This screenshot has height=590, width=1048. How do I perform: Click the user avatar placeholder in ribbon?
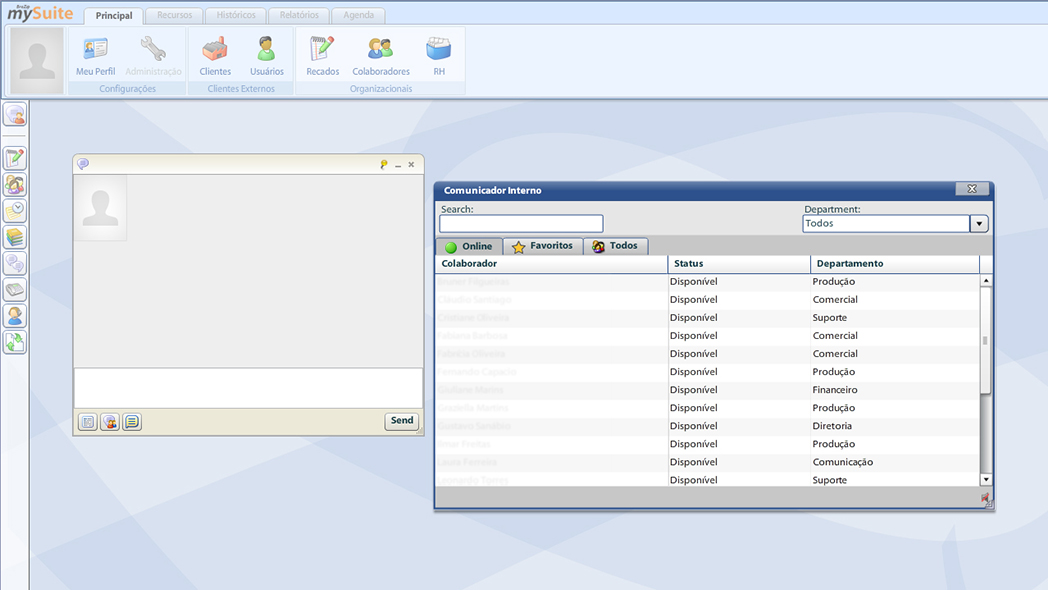pos(37,61)
